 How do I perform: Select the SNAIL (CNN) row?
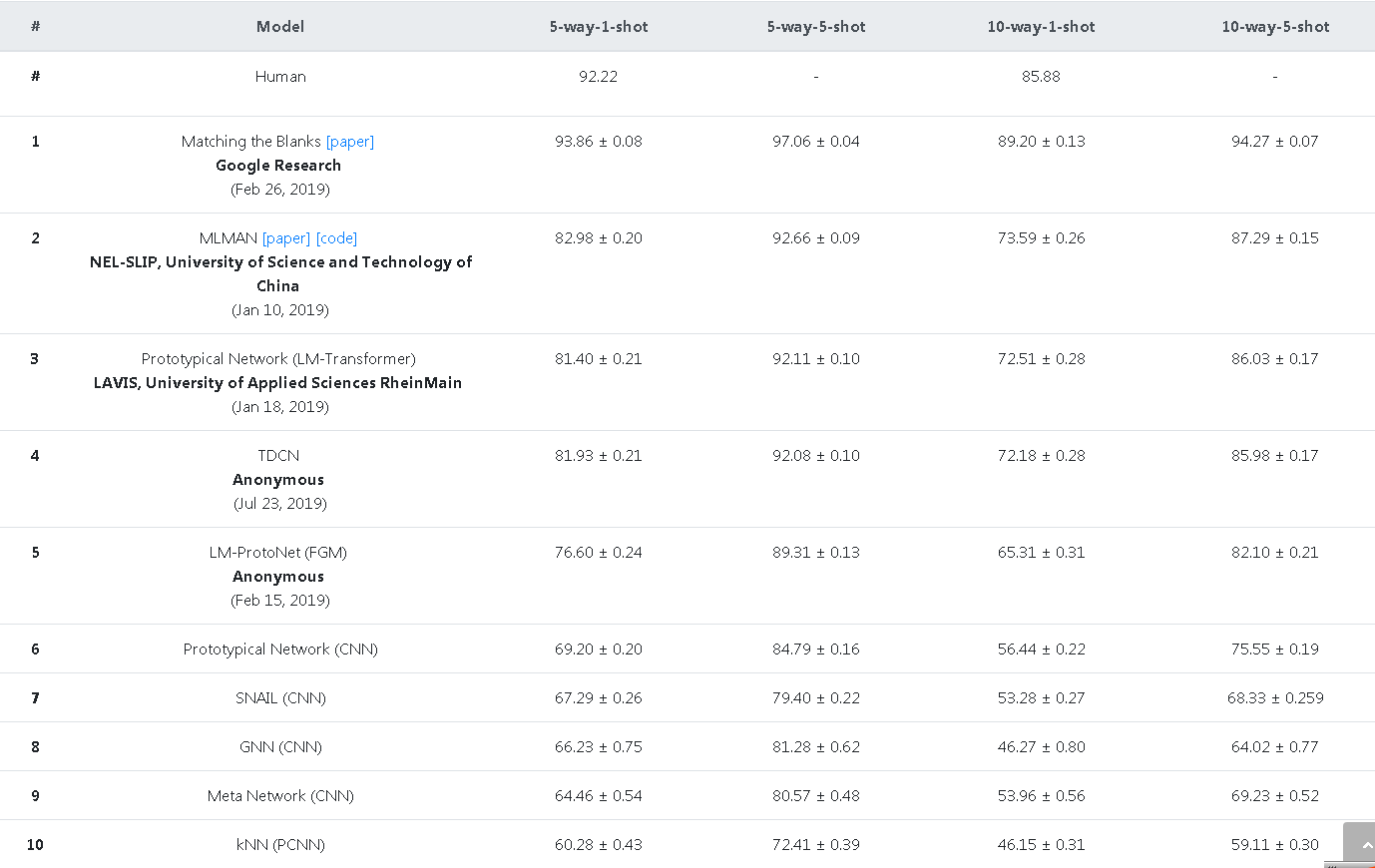pos(280,697)
